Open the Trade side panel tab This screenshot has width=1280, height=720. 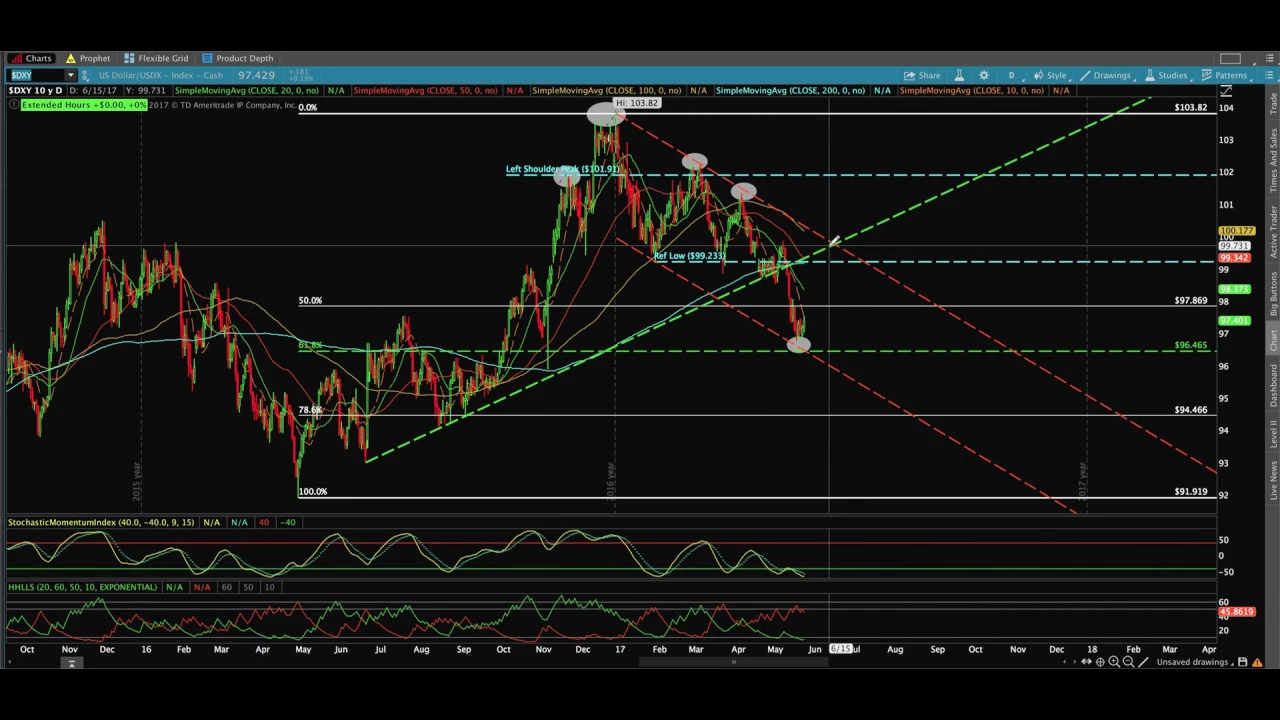1273,103
